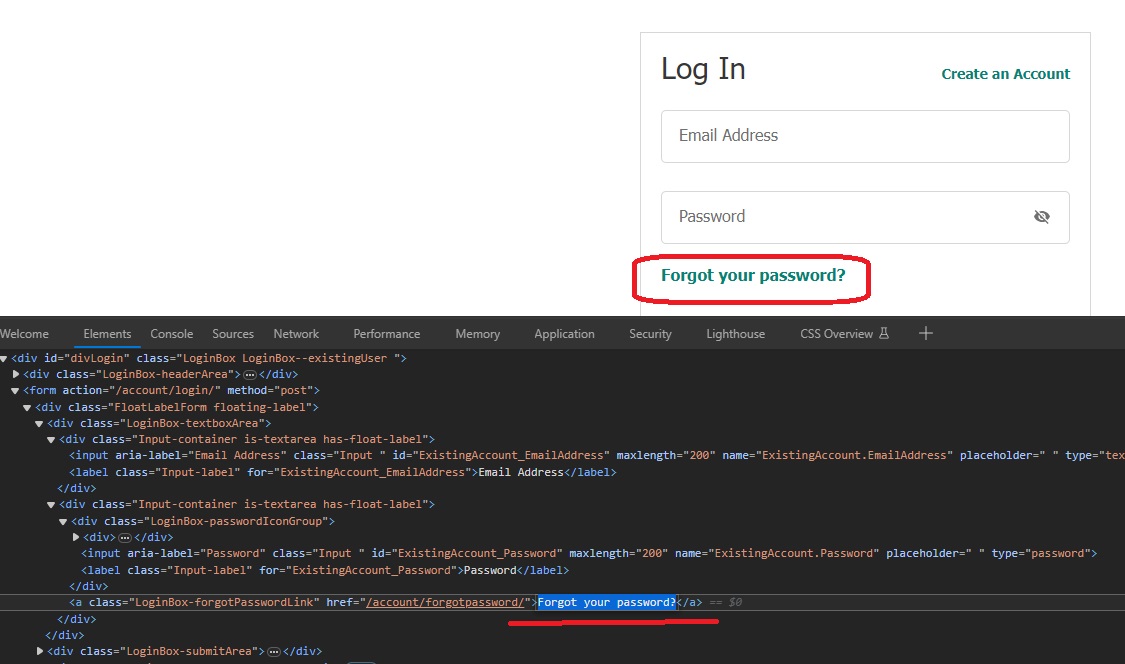Switch to the Lighthouse tab
This screenshot has height=664, width=1125.
tap(735, 333)
